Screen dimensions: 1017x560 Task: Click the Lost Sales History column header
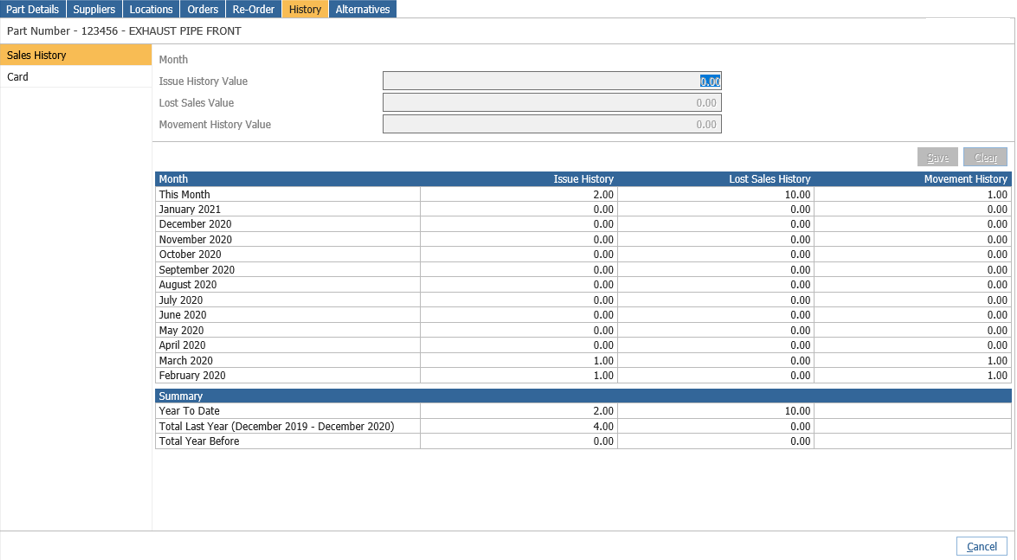pyautogui.click(x=769, y=179)
